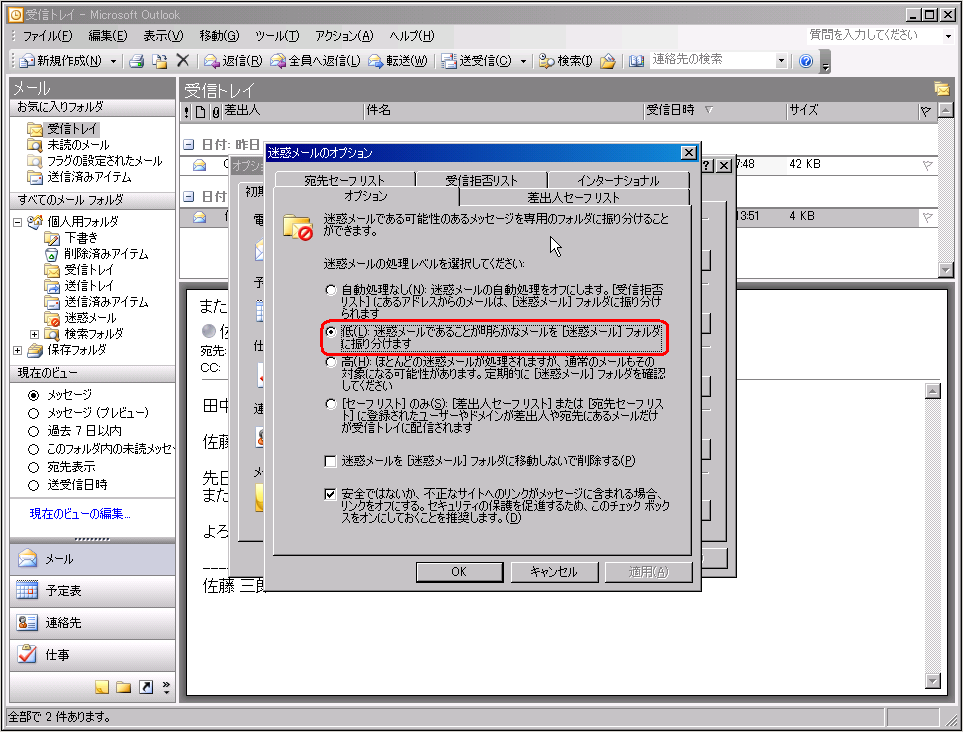Select Last 7 days (過去 7 日以内) view
963x732 pixels.
[34, 431]
